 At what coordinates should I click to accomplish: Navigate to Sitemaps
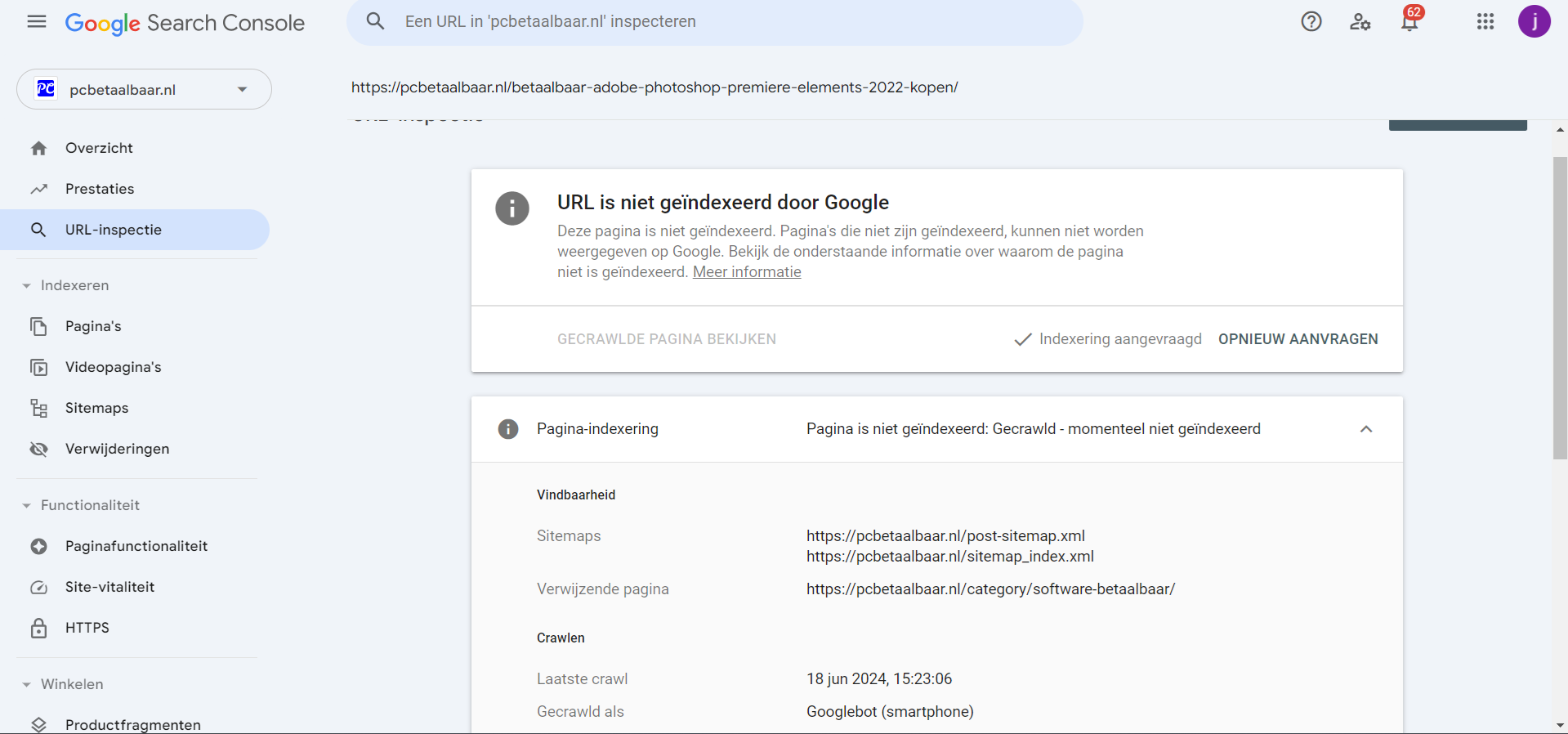135,408
